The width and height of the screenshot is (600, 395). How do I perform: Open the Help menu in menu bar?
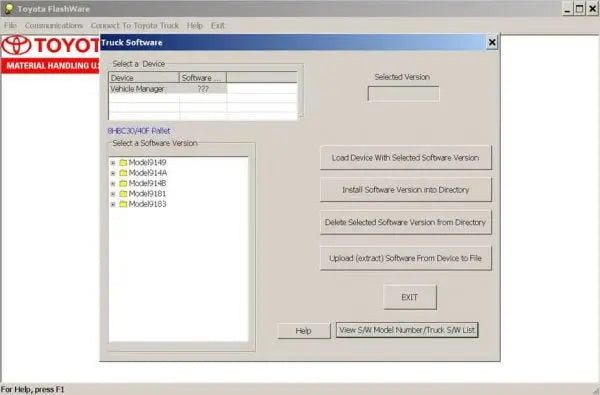[195, 26]
